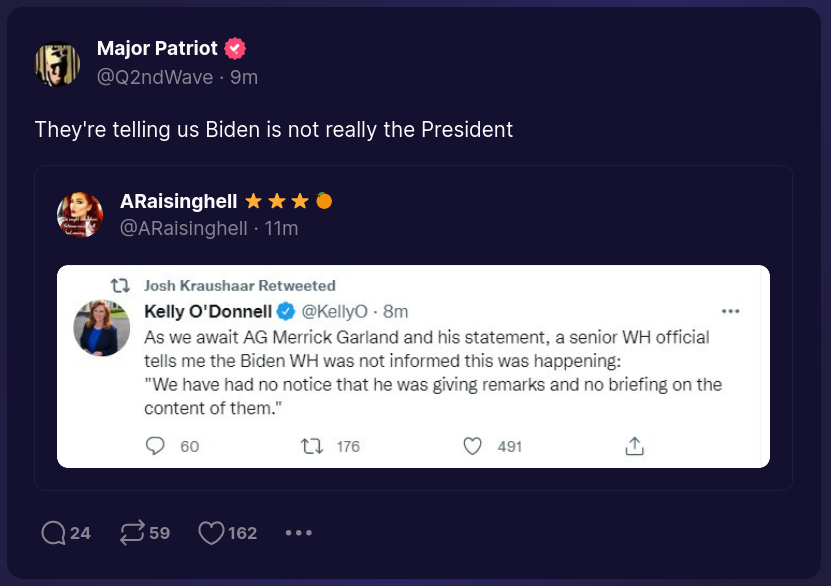Click the blue verified checkmark by Kelly O'Donnell
This screenshot has height=586, width=831.
point(284,311)
